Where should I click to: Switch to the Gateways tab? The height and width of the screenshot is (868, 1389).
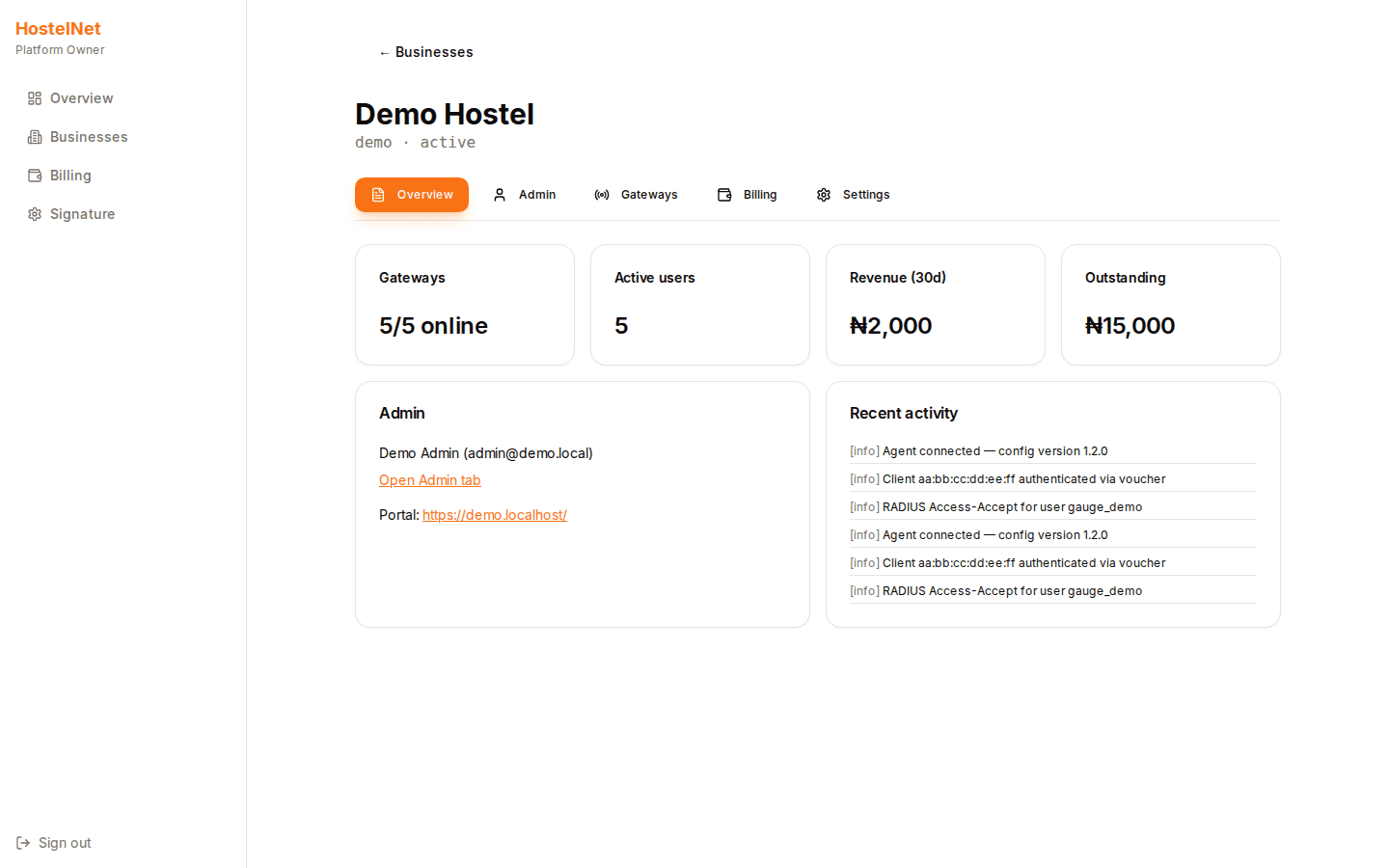pyautogui.click(x=636, y=195)
